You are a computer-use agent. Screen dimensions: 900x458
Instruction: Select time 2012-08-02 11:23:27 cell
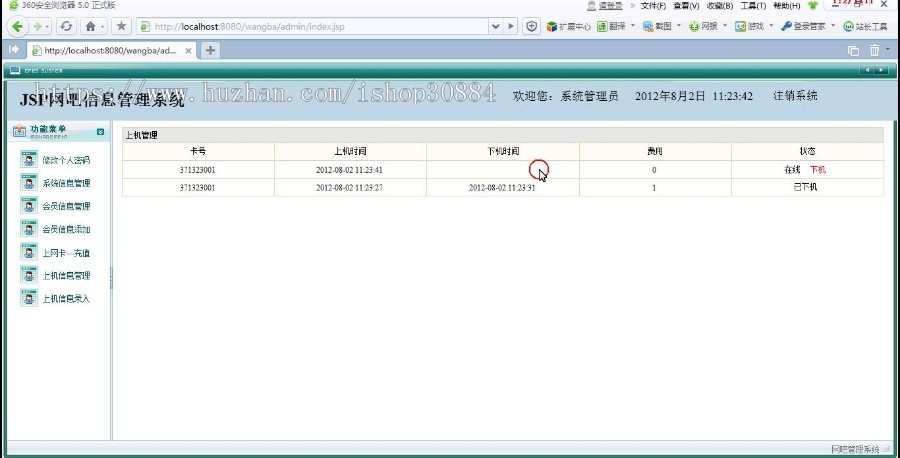[x=350, y=188]
